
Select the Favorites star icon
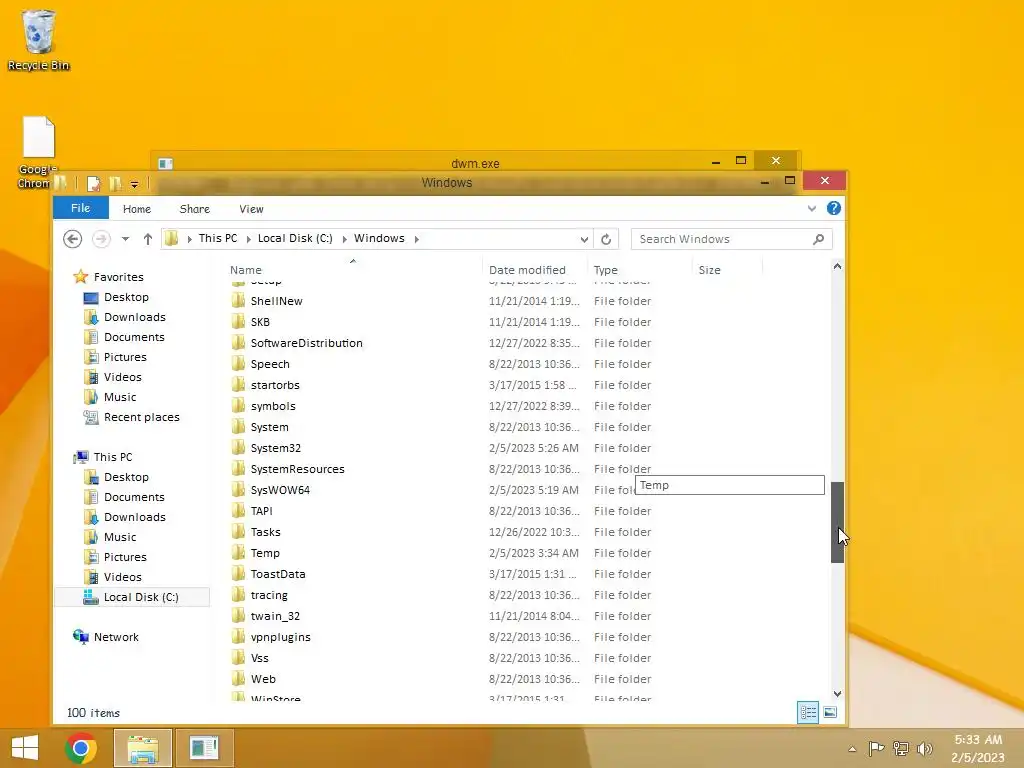80,277
